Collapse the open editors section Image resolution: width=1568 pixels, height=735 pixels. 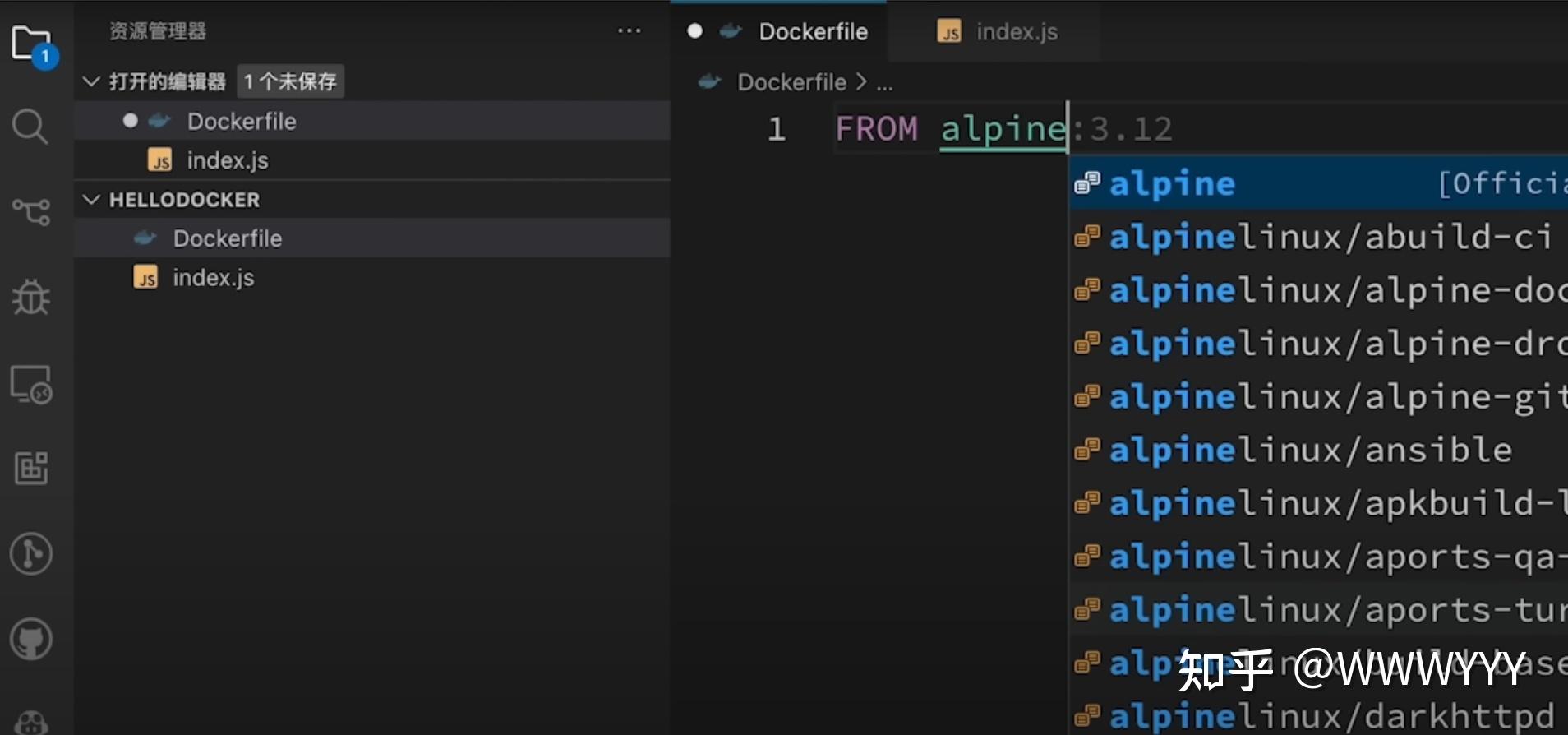coord(92,81)
